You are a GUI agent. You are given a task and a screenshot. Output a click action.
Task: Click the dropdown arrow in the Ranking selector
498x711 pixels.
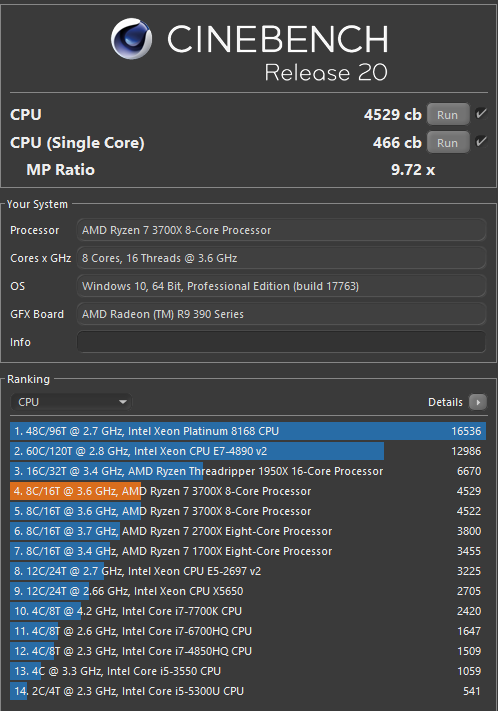coord(122,402)
